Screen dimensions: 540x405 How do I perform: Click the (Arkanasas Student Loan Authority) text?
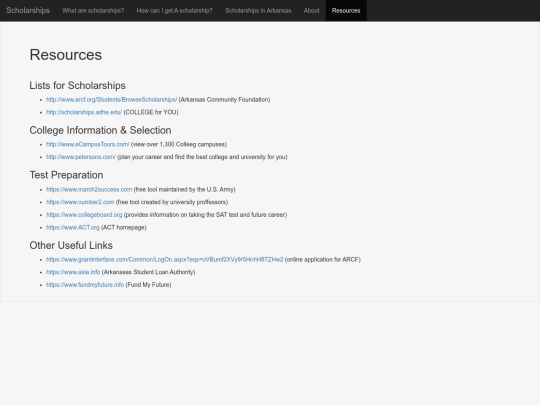148,272
